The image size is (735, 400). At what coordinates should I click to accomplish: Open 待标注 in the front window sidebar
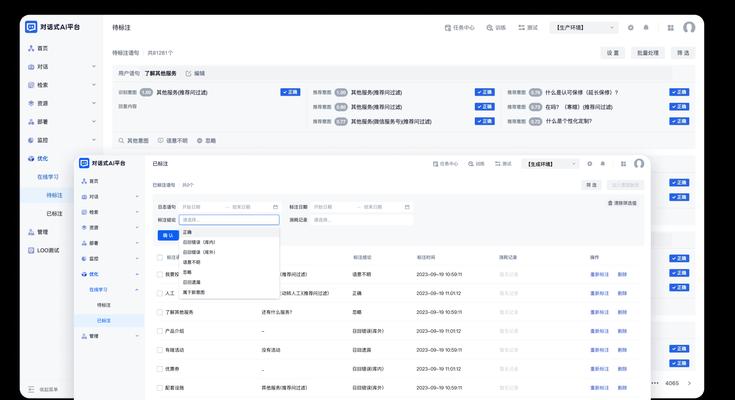tap(104, 305)
